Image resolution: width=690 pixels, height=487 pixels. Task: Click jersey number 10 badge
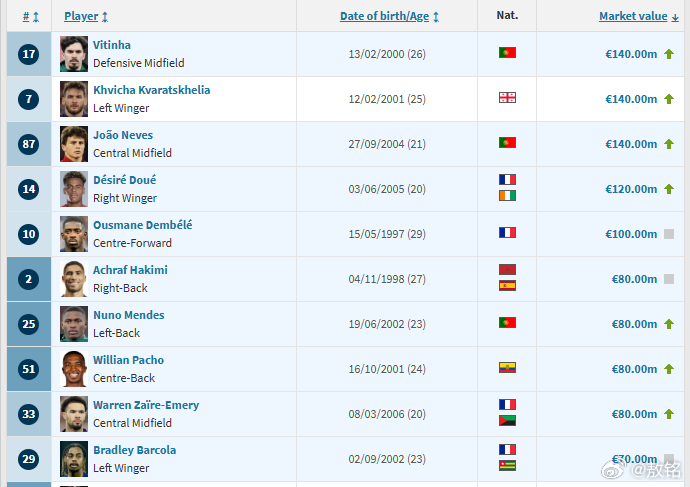pos(29,234)
